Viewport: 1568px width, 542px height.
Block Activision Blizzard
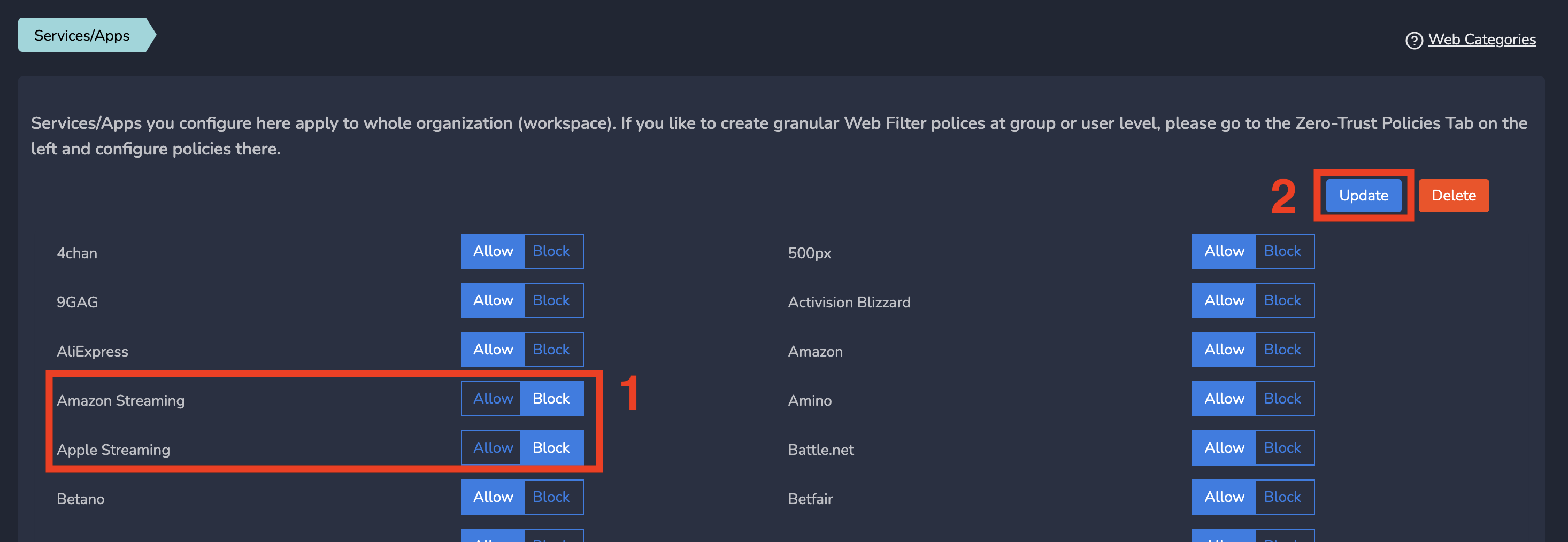(1282, 300)
